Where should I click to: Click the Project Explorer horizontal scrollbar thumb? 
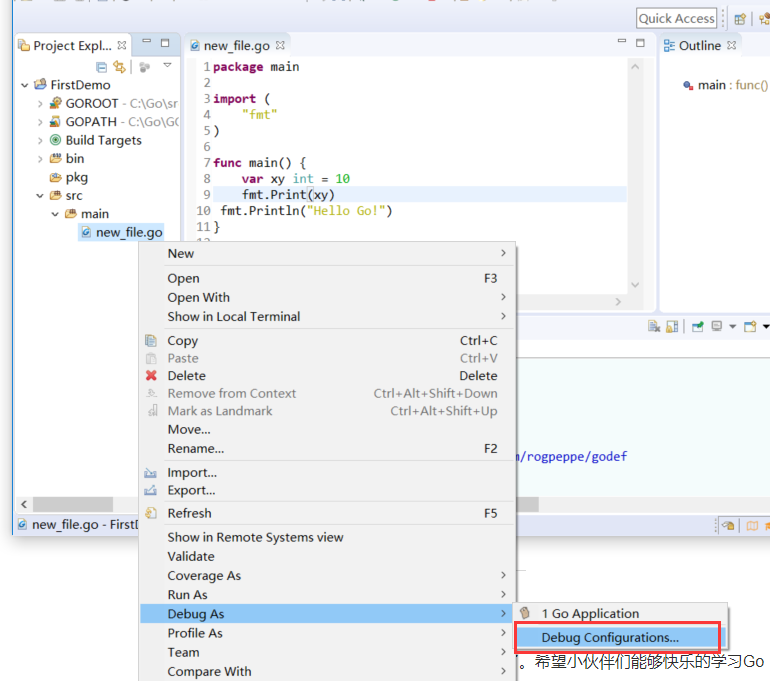[73, 504]
